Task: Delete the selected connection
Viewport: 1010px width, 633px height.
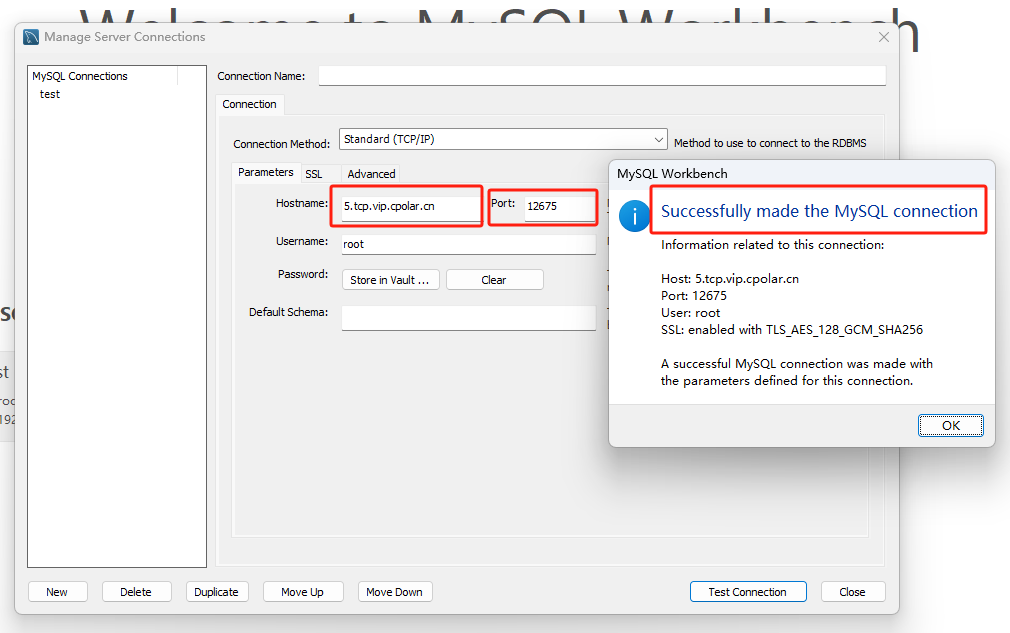Action: coord(137,592)
